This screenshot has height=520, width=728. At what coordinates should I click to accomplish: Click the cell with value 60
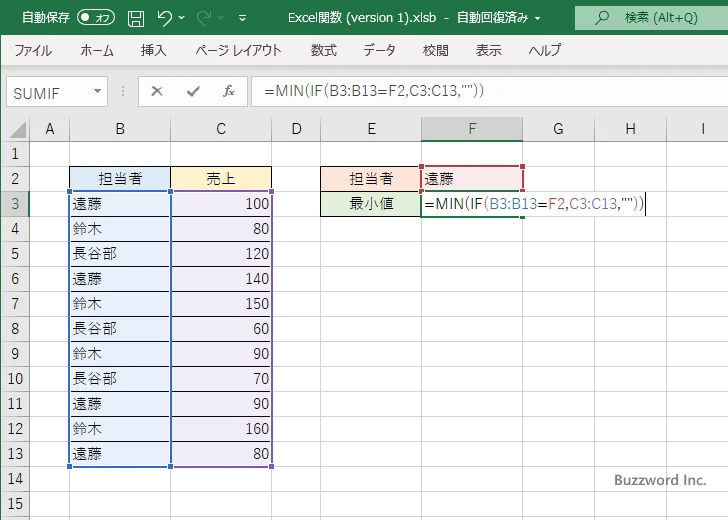point(221,329)
